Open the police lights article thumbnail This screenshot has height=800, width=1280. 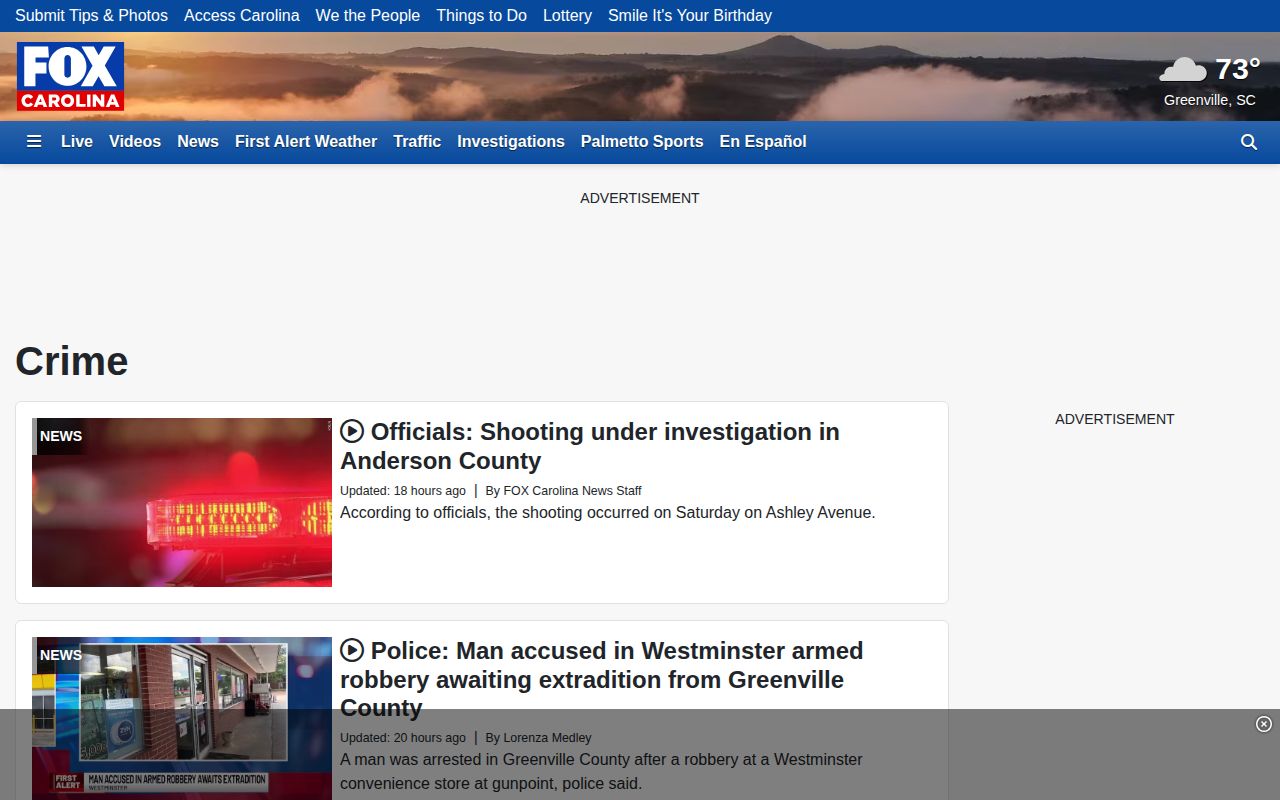(182, 502)
